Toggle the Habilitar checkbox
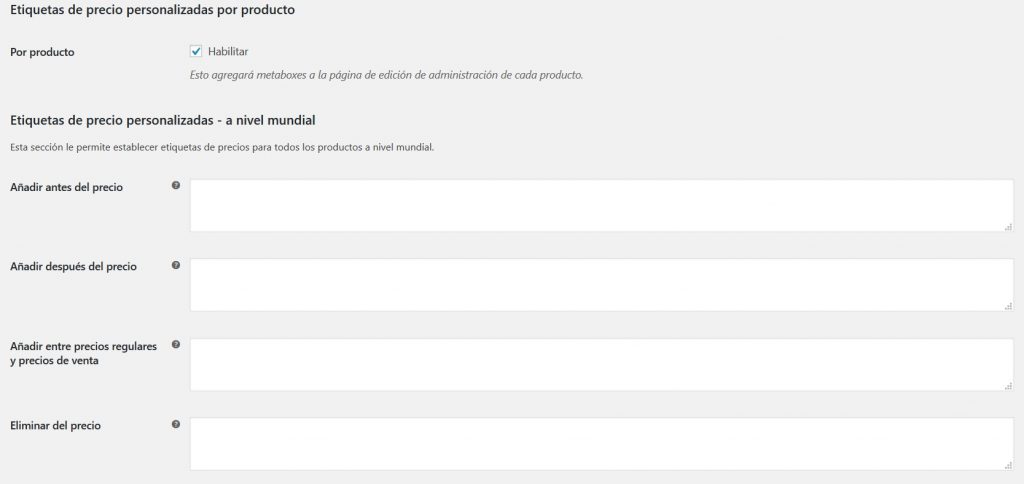The width and height of the screenshot is (1024, 484). (196, 51)
